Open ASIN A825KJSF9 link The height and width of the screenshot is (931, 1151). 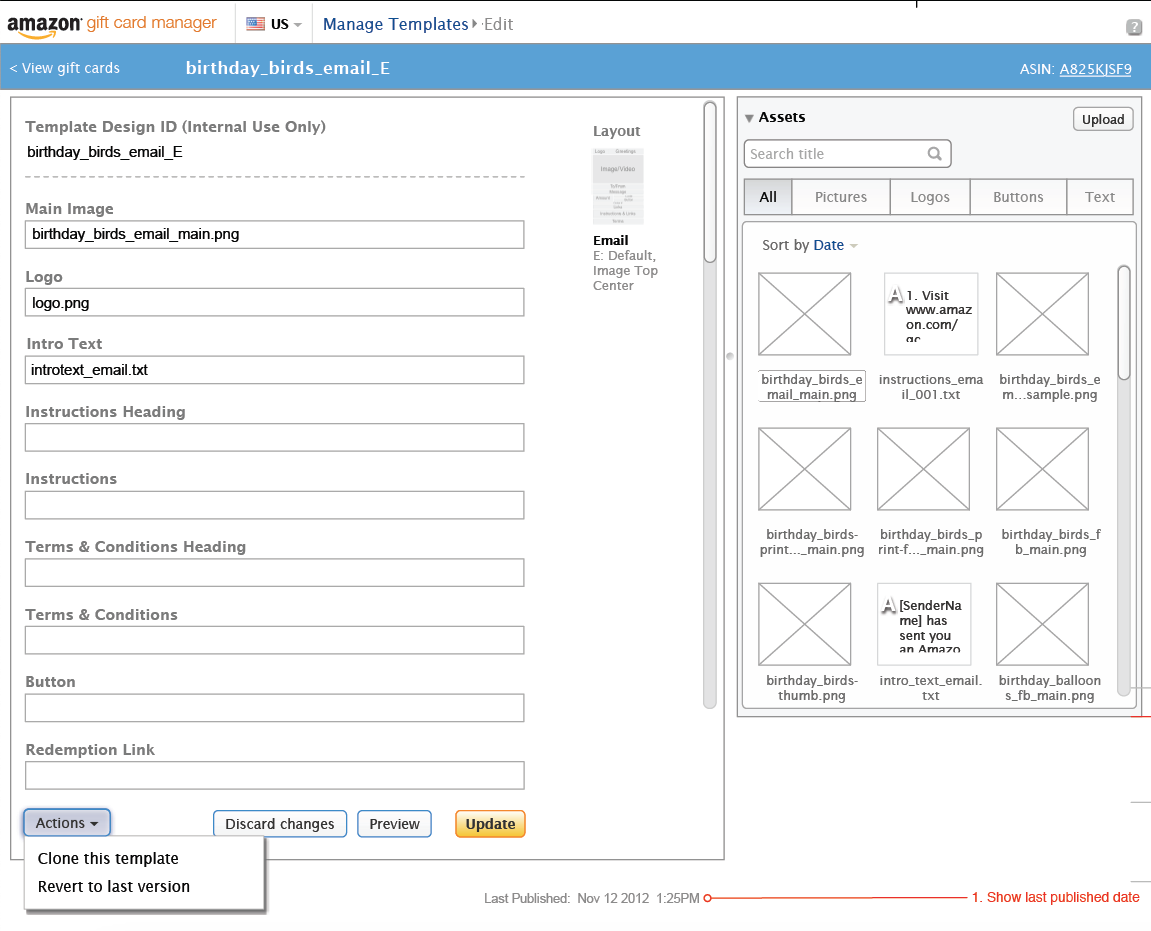[x=1095, y=69]
